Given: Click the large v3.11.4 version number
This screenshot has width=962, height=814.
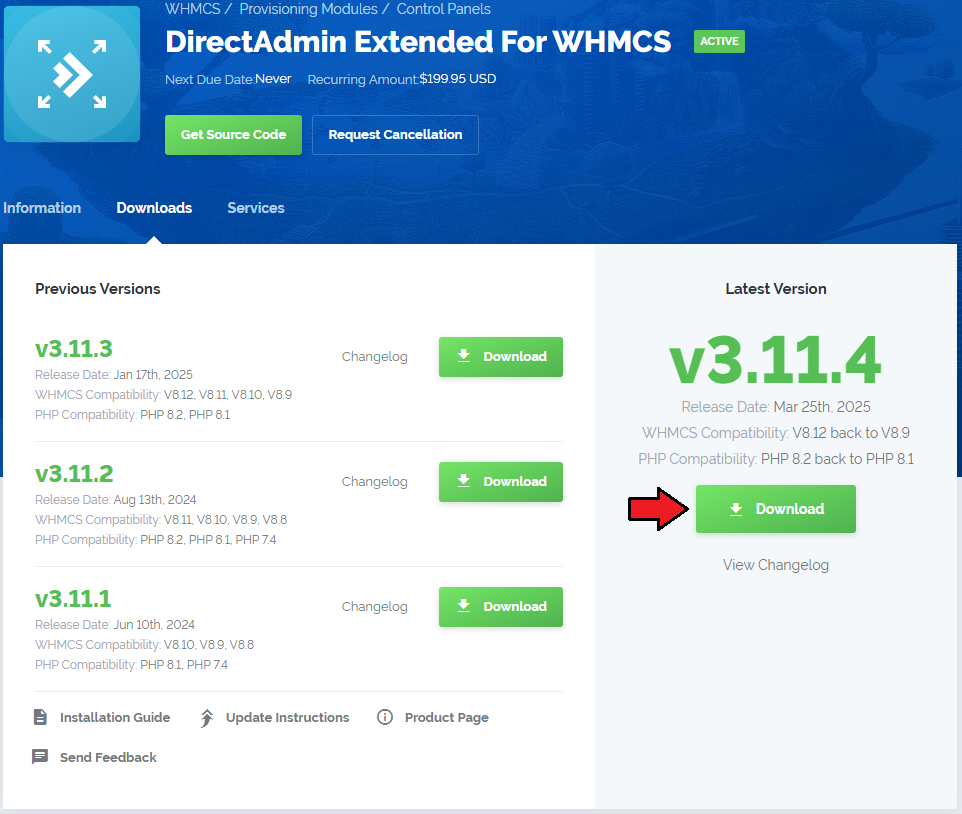Looking at the screenshot, I should 775,361.
